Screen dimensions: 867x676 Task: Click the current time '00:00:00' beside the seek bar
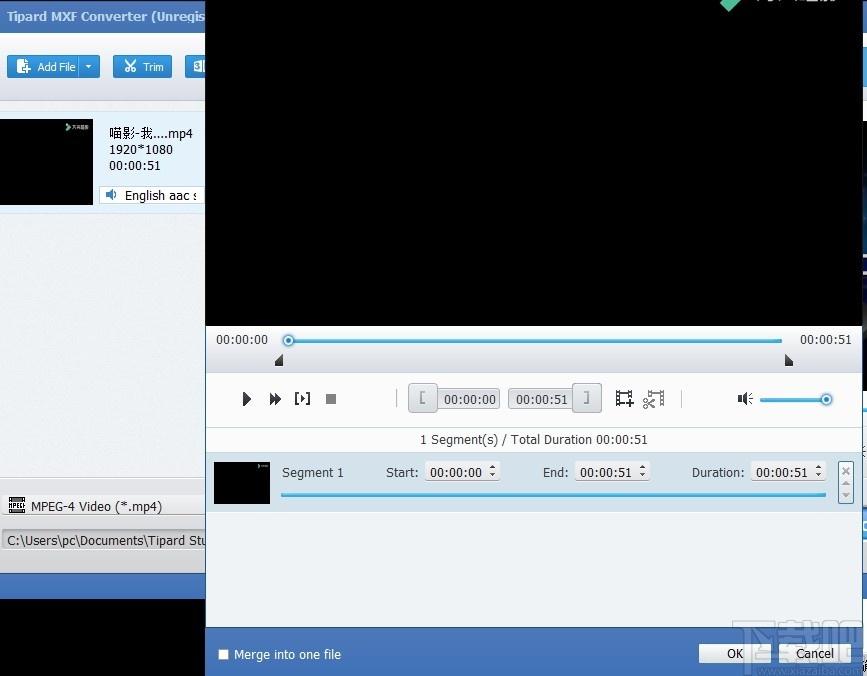point(242,339)
